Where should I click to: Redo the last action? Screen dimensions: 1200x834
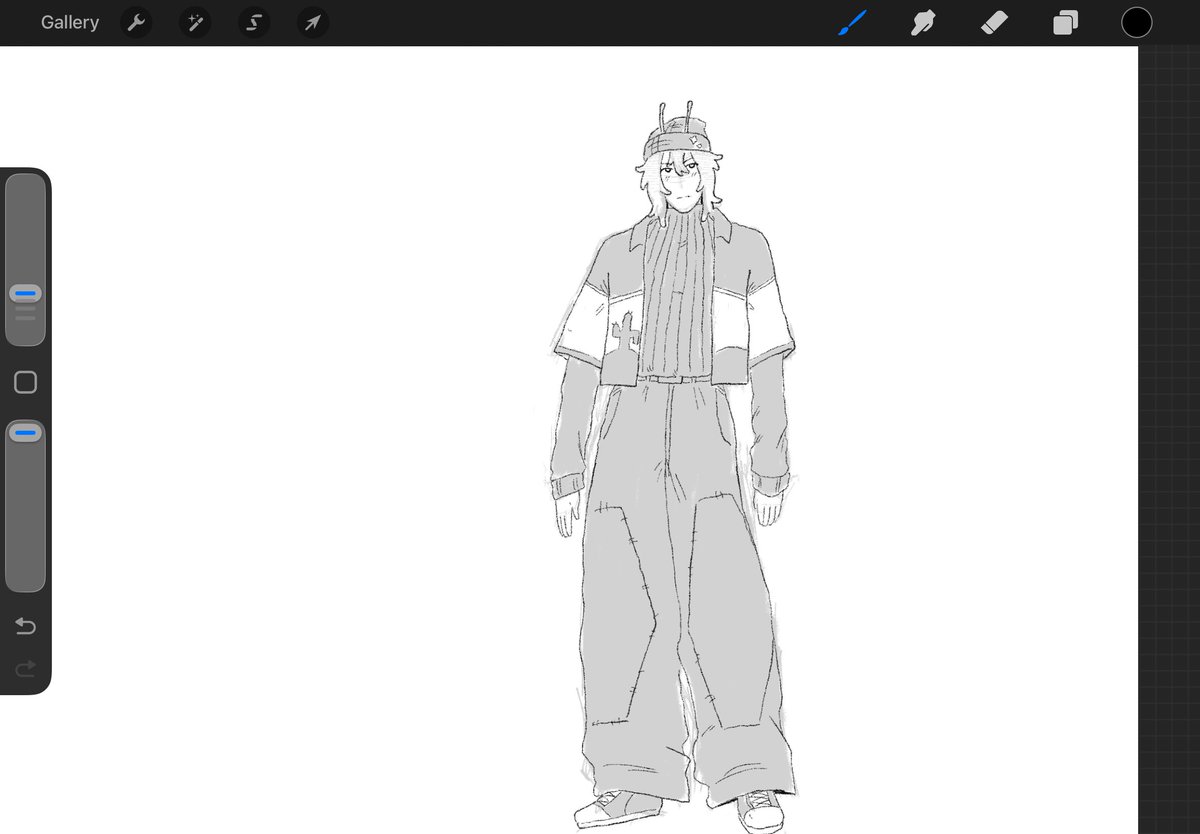point(25,668)
